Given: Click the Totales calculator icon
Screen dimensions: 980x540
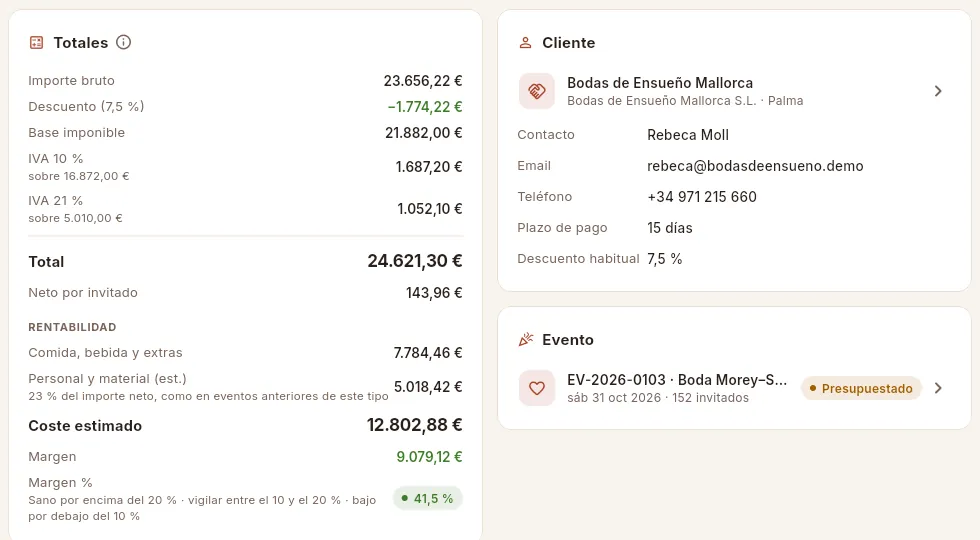Looking at the screenshot, I should pos(36,42).
